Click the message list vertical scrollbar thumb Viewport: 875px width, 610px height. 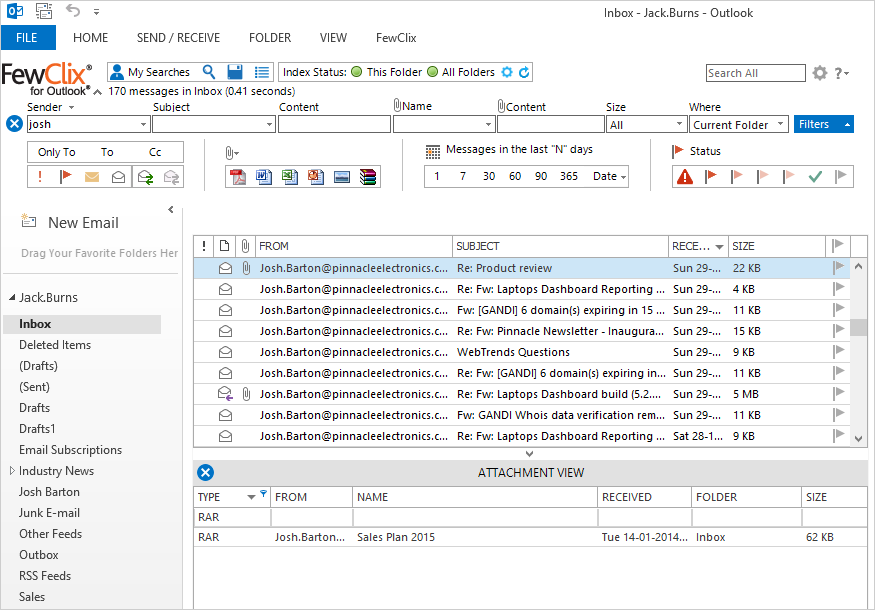[858, 327]
